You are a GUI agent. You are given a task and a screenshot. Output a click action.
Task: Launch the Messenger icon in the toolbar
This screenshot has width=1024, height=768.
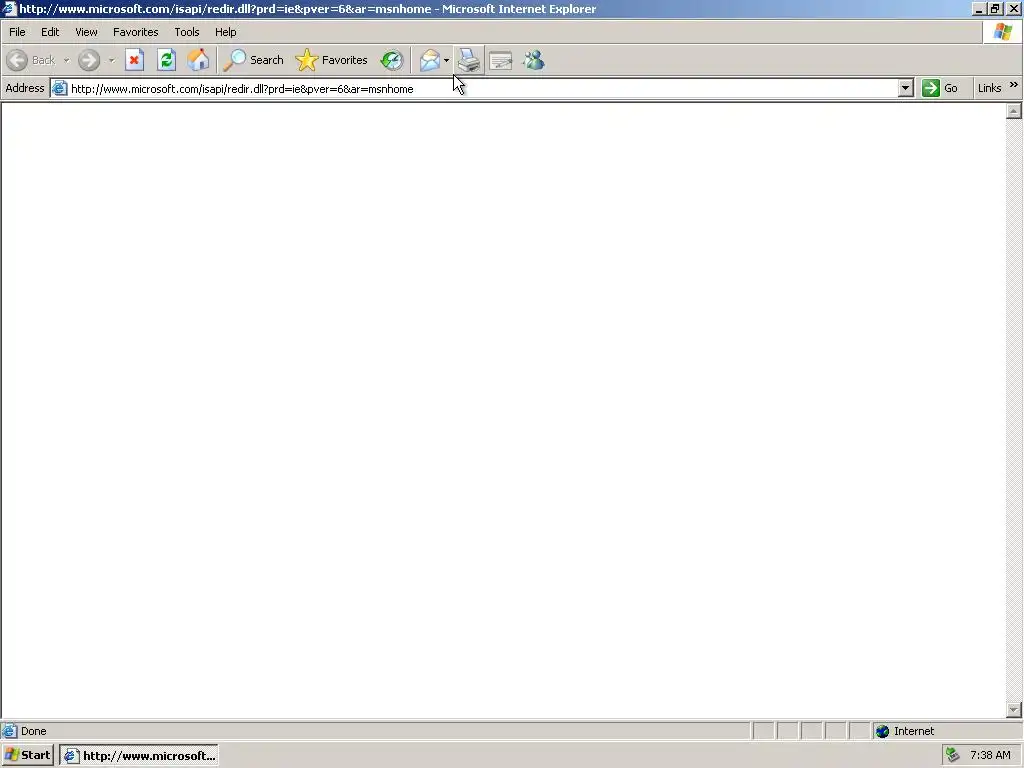[534, 60]
